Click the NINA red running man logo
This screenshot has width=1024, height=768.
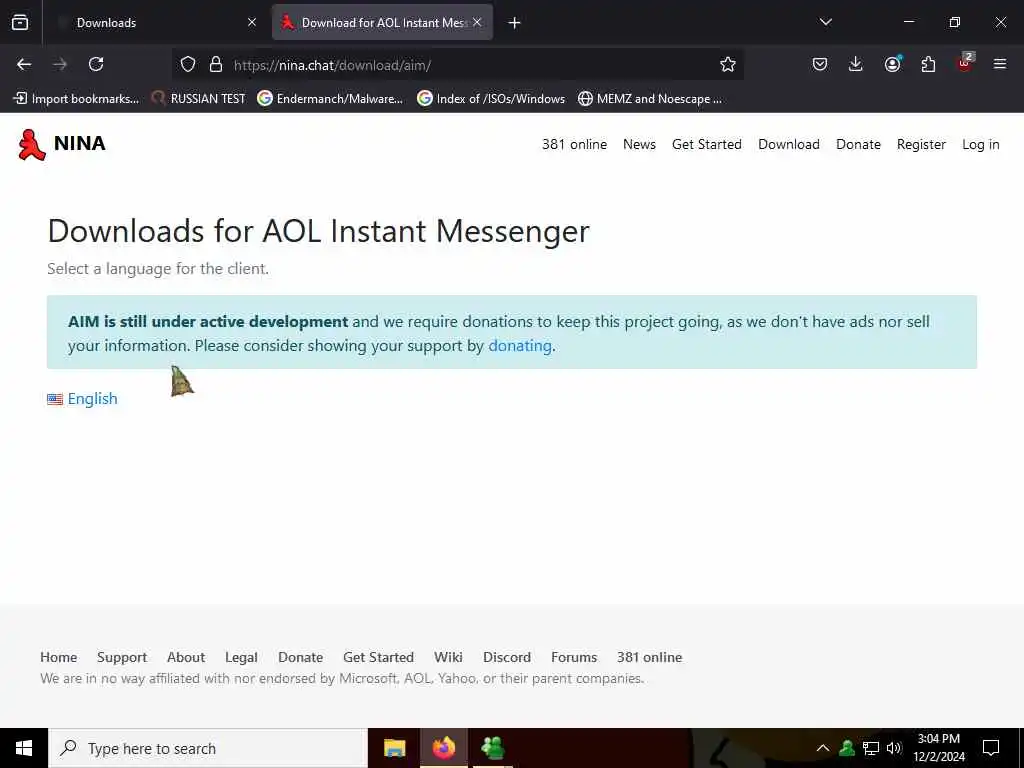click(31, 144)
